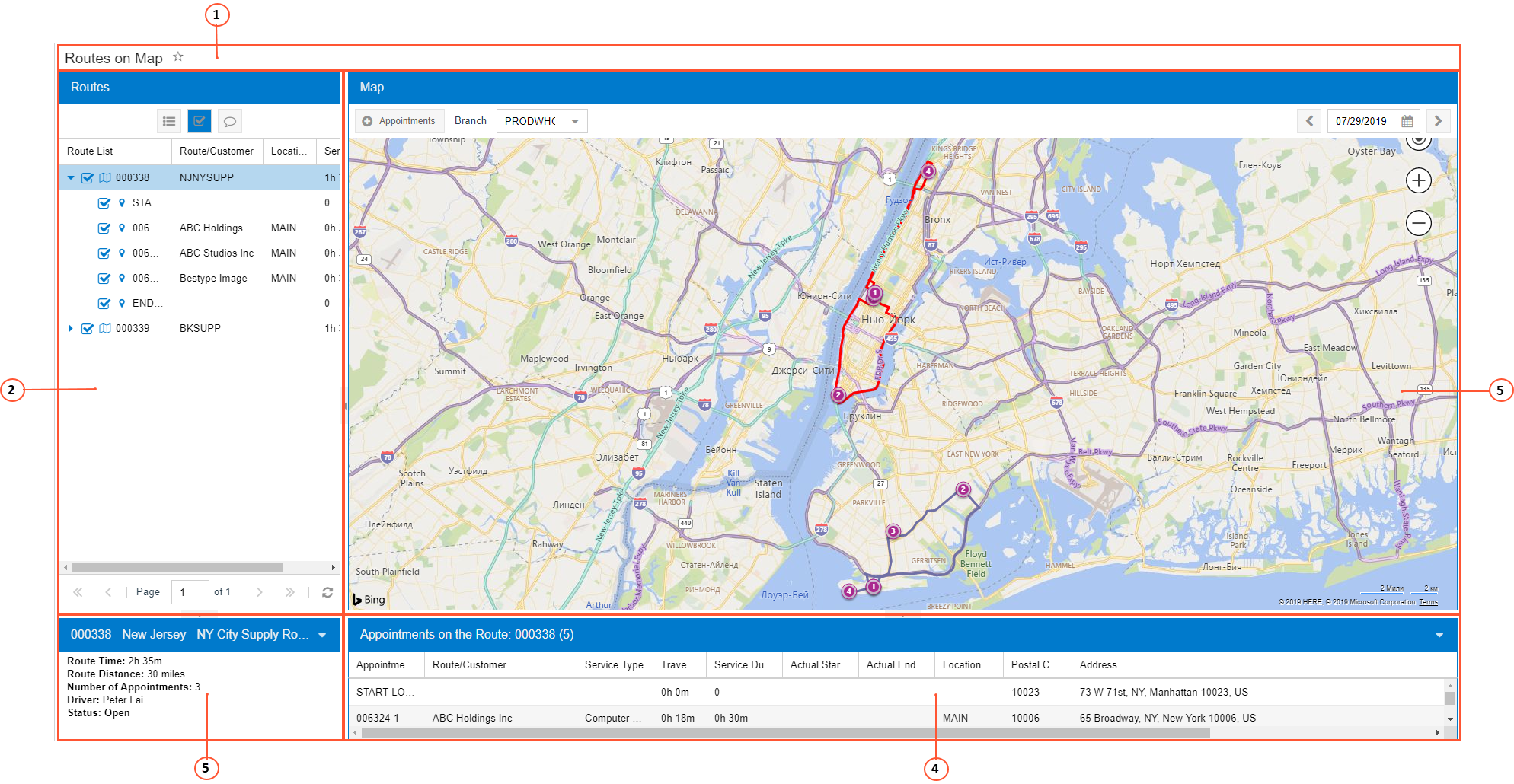Go to the last page of routes

289,592
